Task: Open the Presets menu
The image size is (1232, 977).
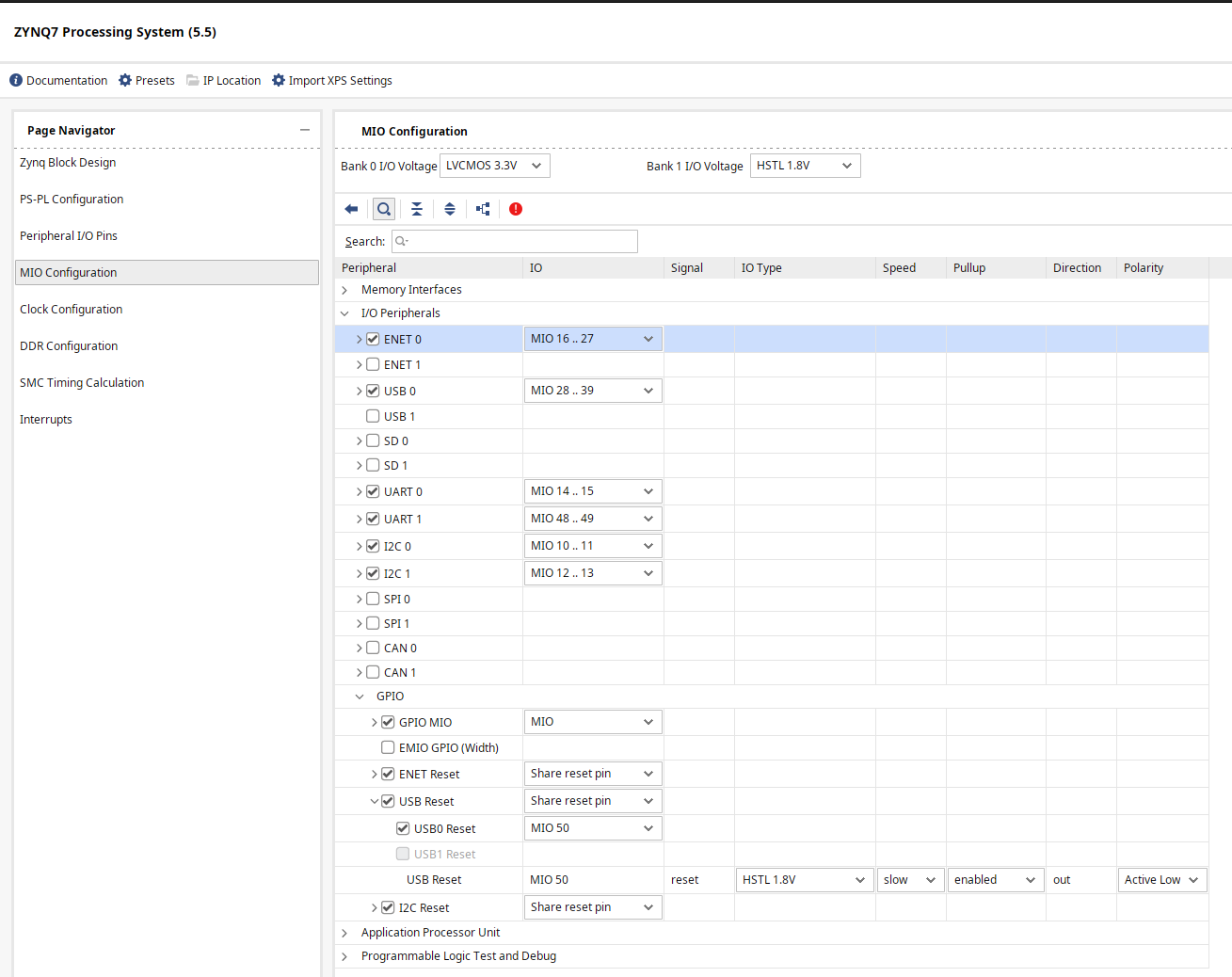Action: [147, 81]
